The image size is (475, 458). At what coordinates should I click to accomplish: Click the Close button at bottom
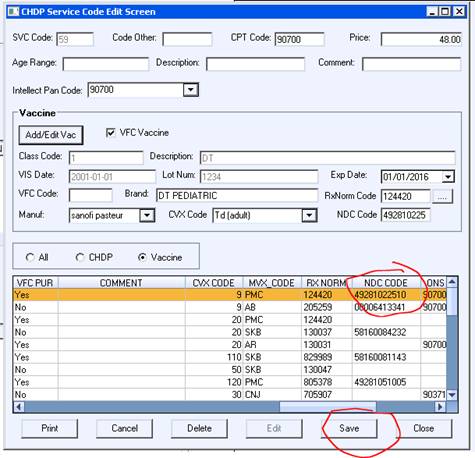click(x=424, y=428)
